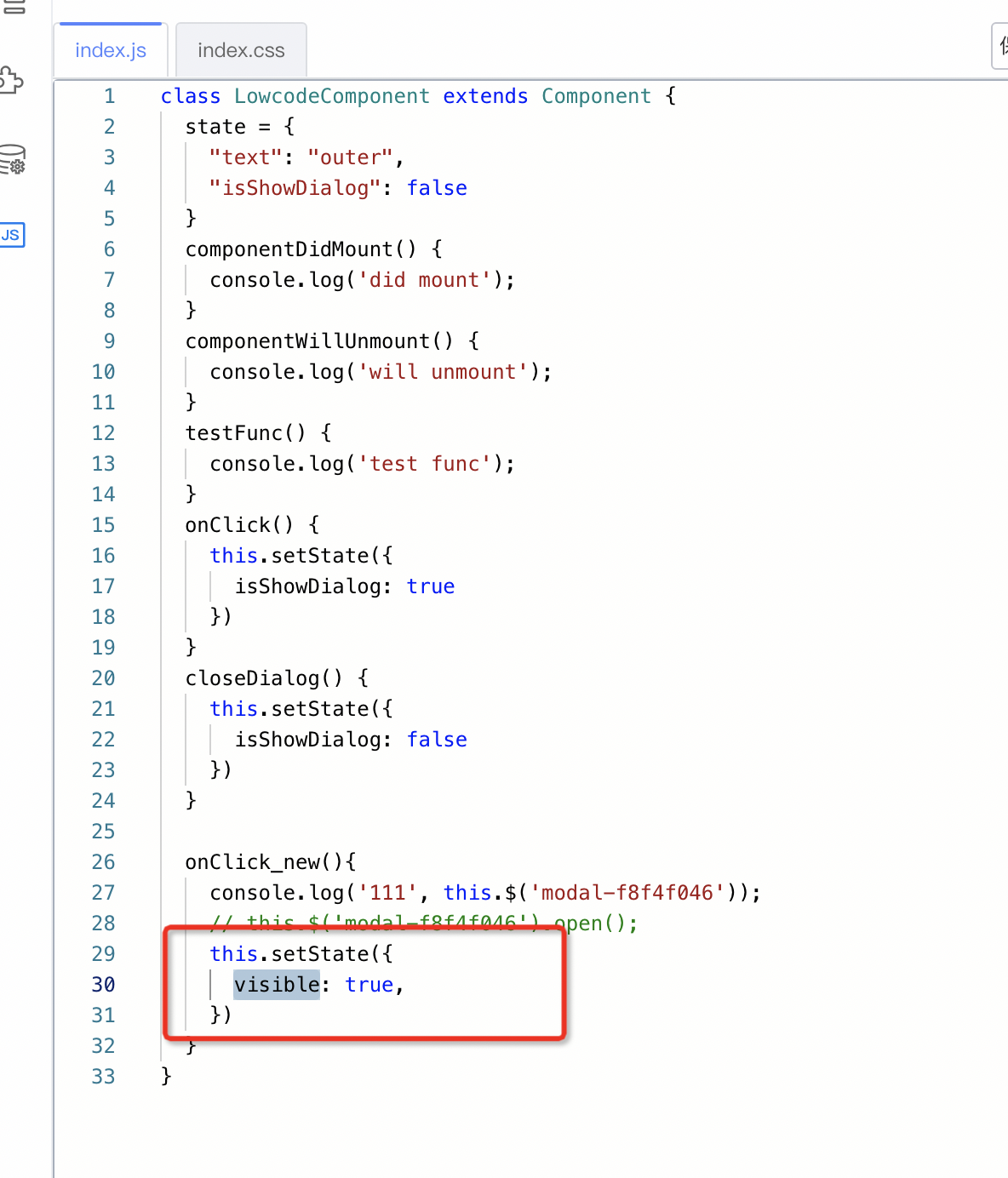Click true on the isShowDialog line
Image resolution: width=1008 pixels, height=1178 pixels.
(x=431, y=586)
